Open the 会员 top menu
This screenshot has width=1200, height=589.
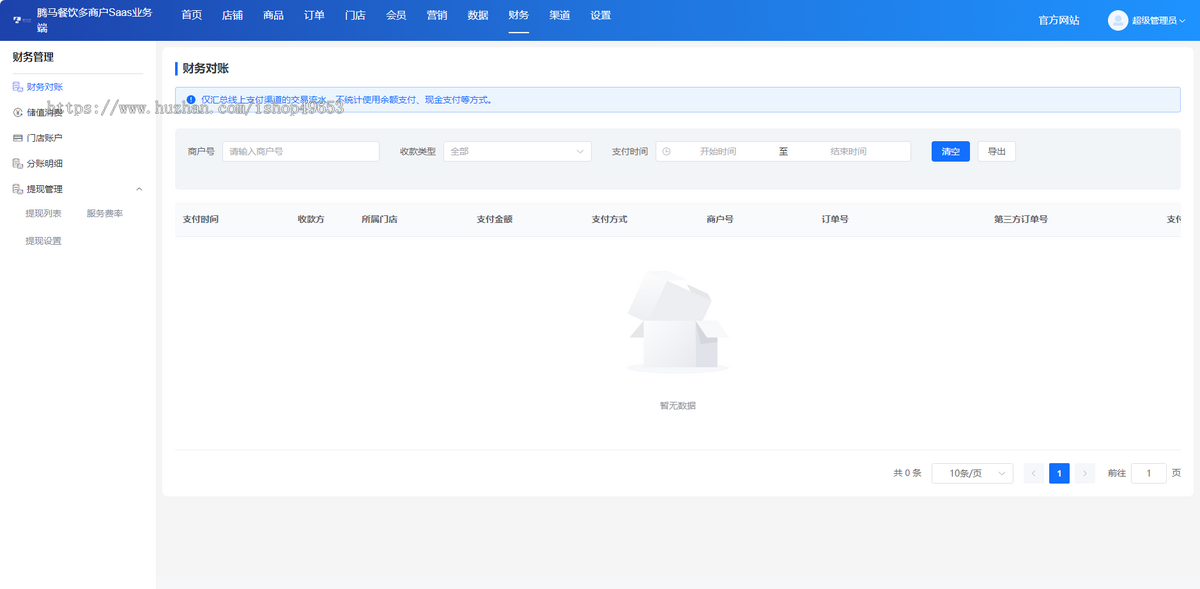point(396,15)
